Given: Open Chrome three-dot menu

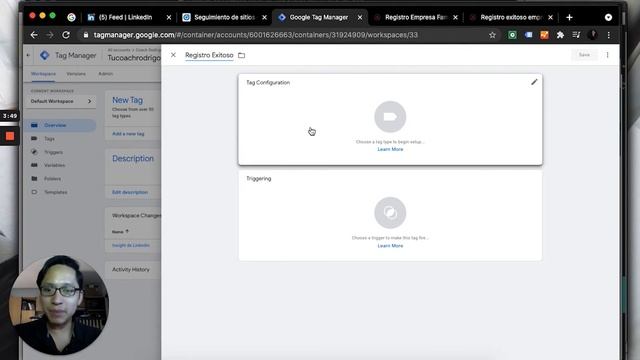Looking at the screenshot, I should pos(609,35).
